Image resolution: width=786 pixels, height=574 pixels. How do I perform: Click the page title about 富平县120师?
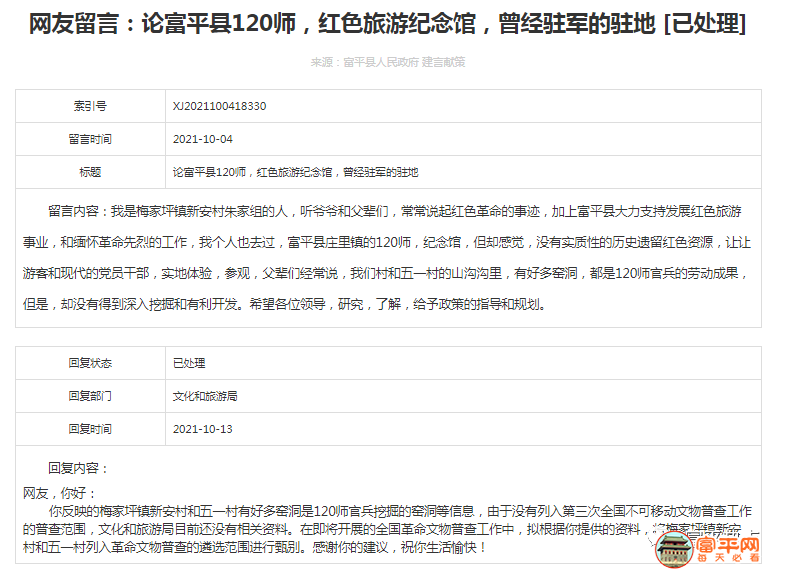[x=387, y=24]
